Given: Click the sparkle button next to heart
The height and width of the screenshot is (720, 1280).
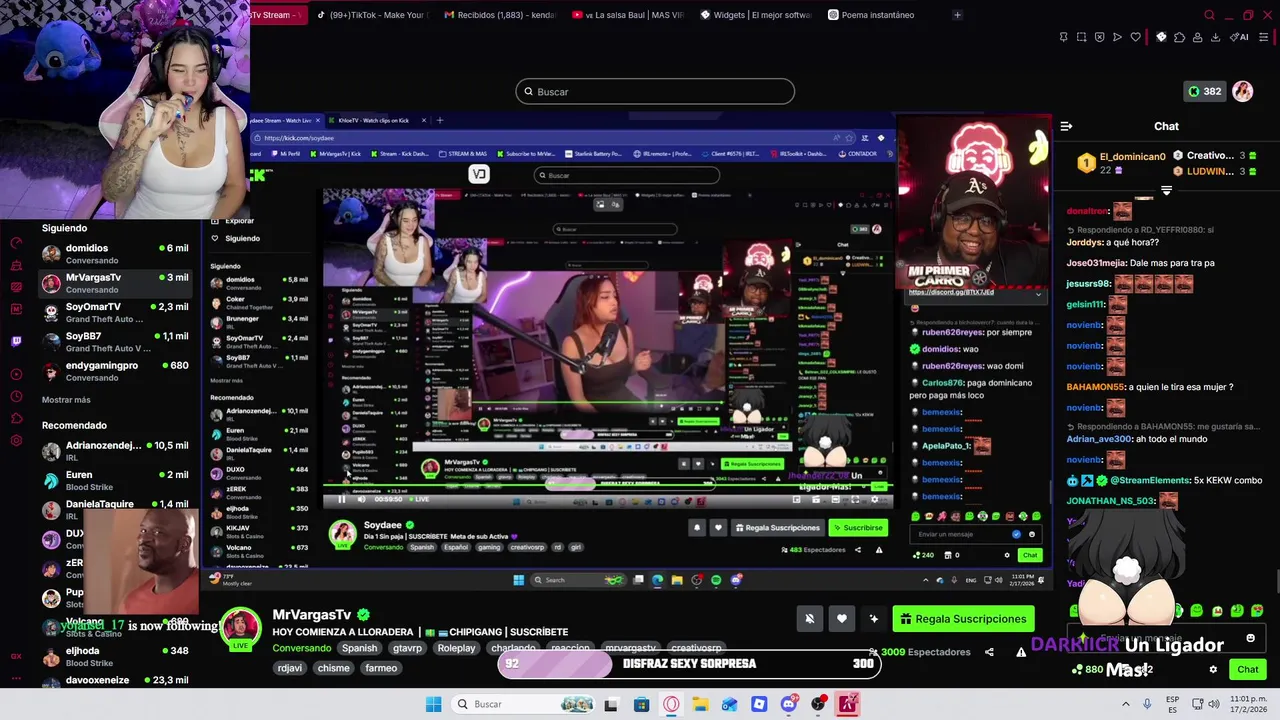Looking at the screenshot, I should click(874, 619).
